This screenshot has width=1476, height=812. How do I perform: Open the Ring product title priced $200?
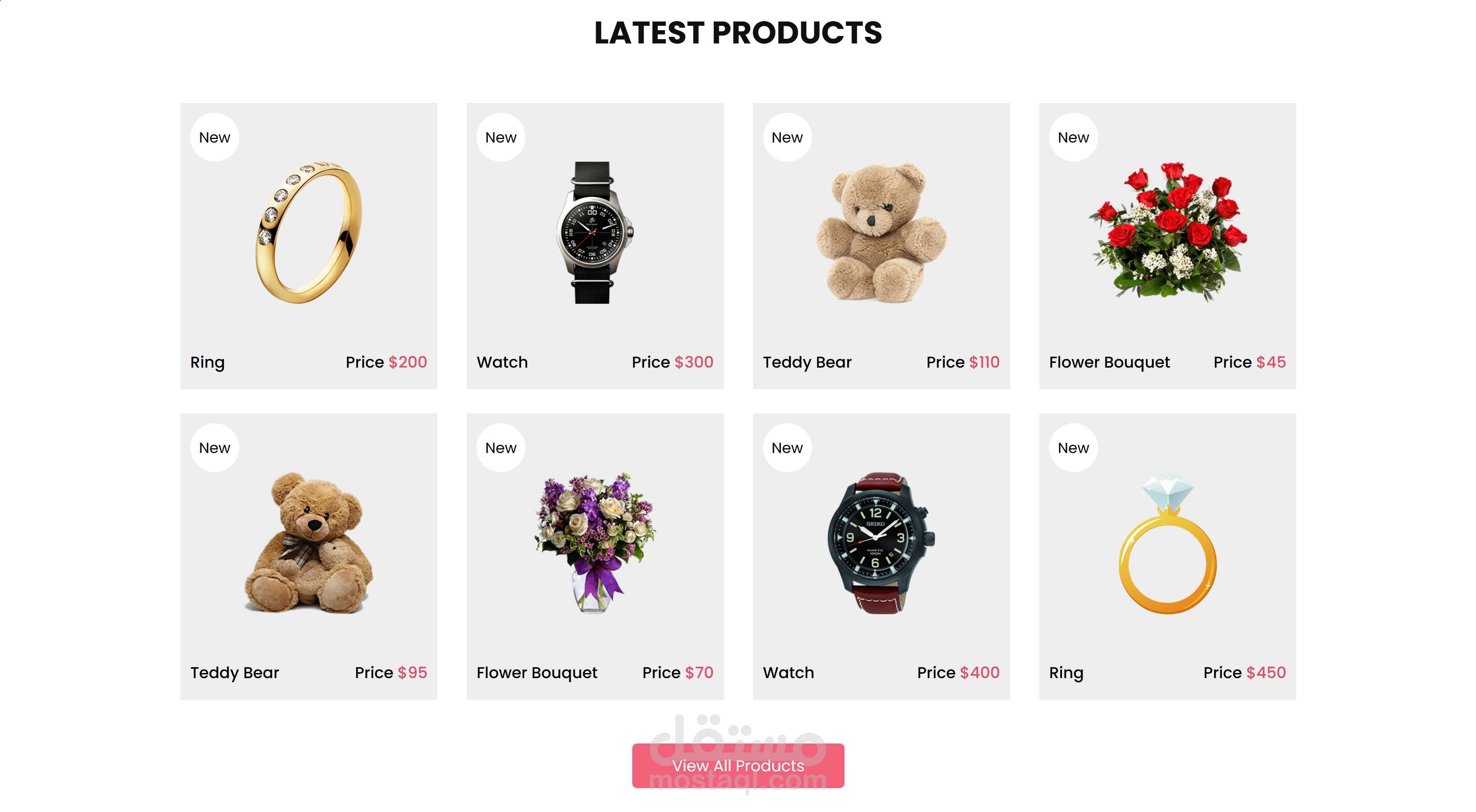point(208,362)
